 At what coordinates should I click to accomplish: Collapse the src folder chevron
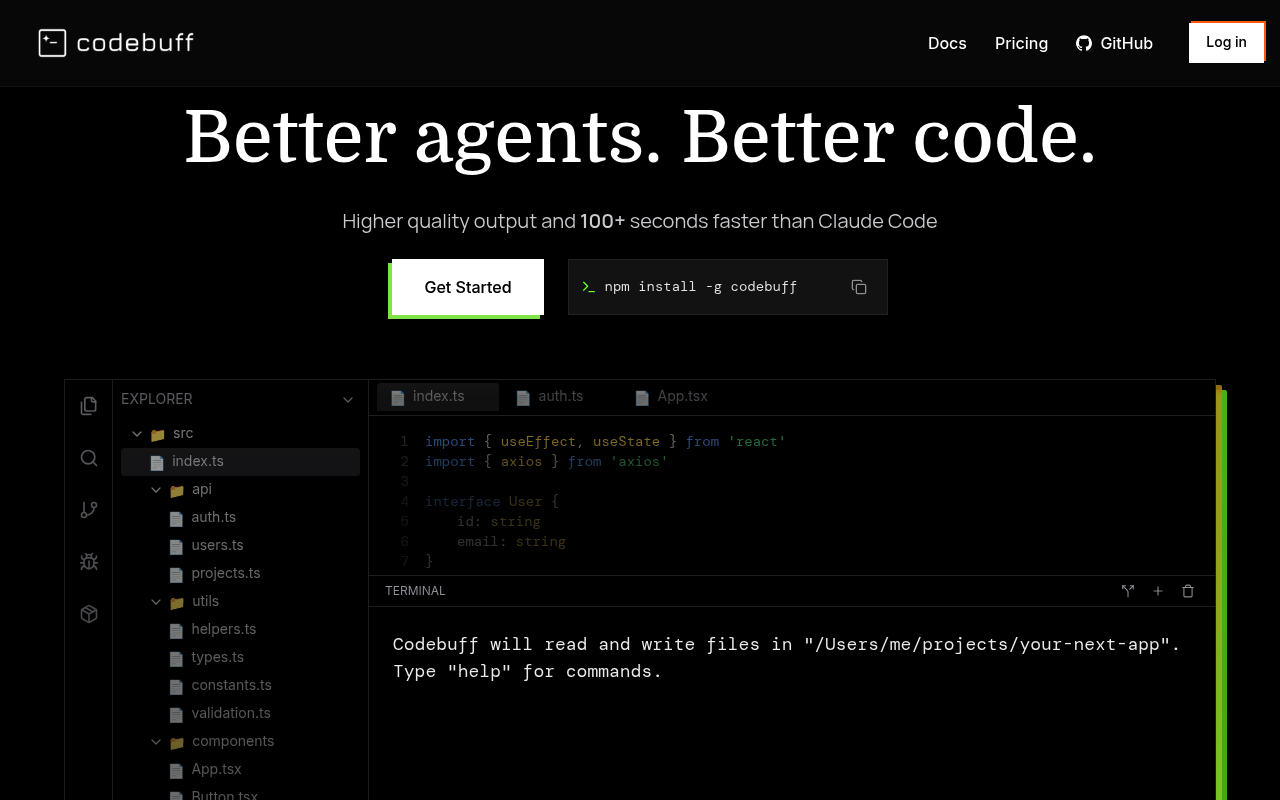tap(137, 434)
